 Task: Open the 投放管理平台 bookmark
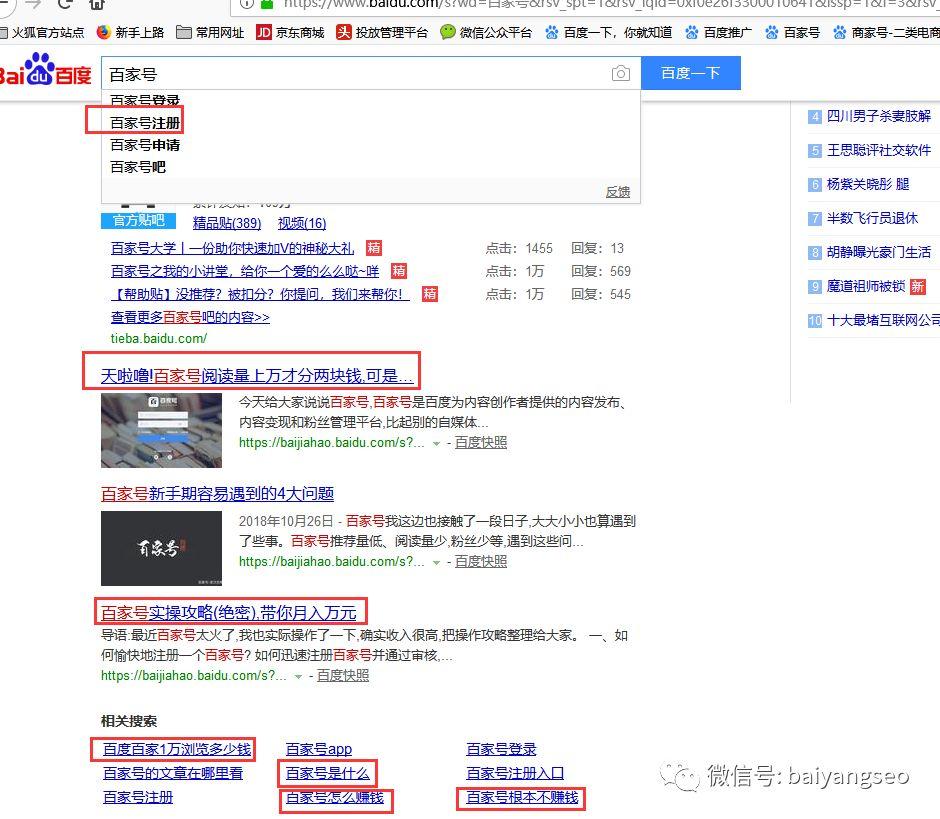click(382, 32)
